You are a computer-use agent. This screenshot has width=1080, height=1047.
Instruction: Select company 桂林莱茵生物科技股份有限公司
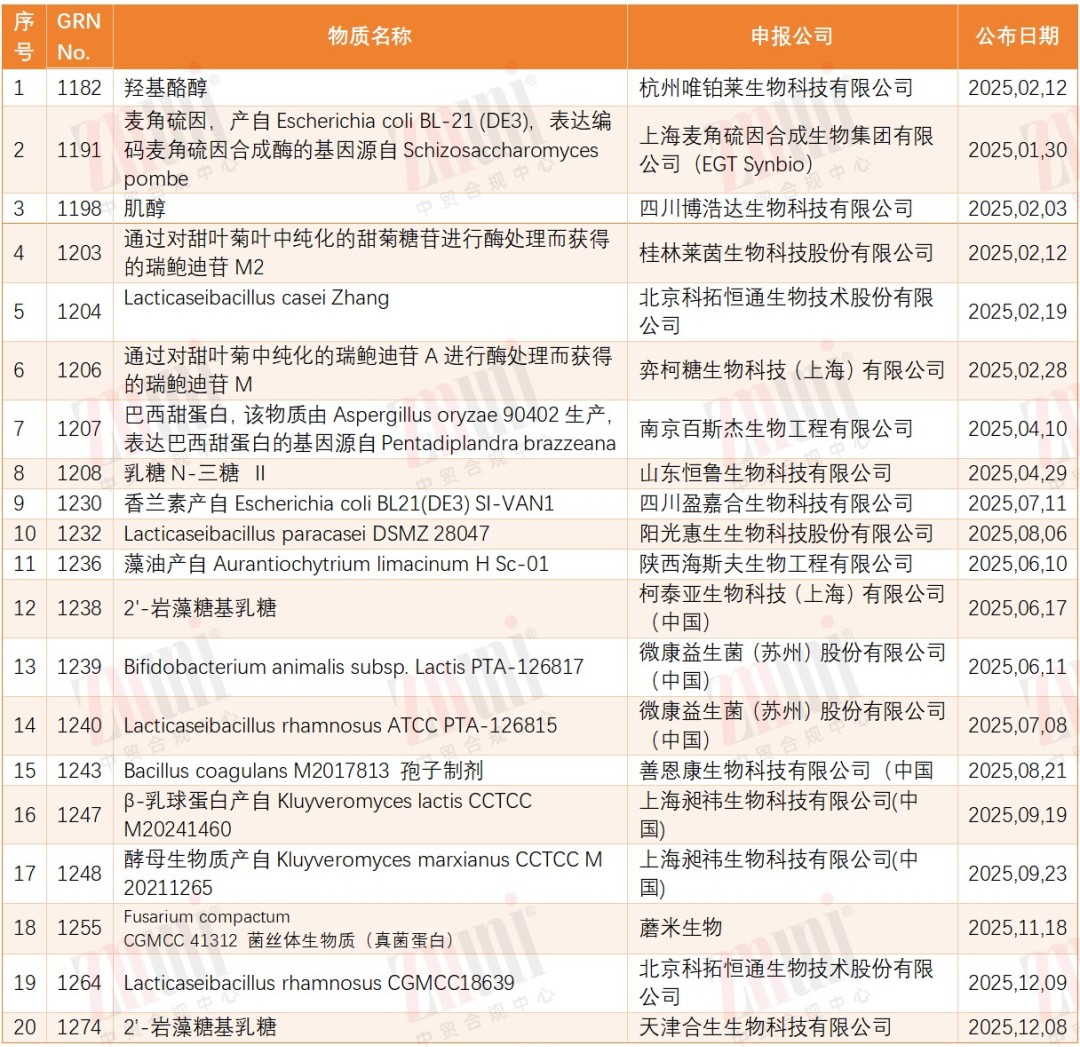[786, 253]
